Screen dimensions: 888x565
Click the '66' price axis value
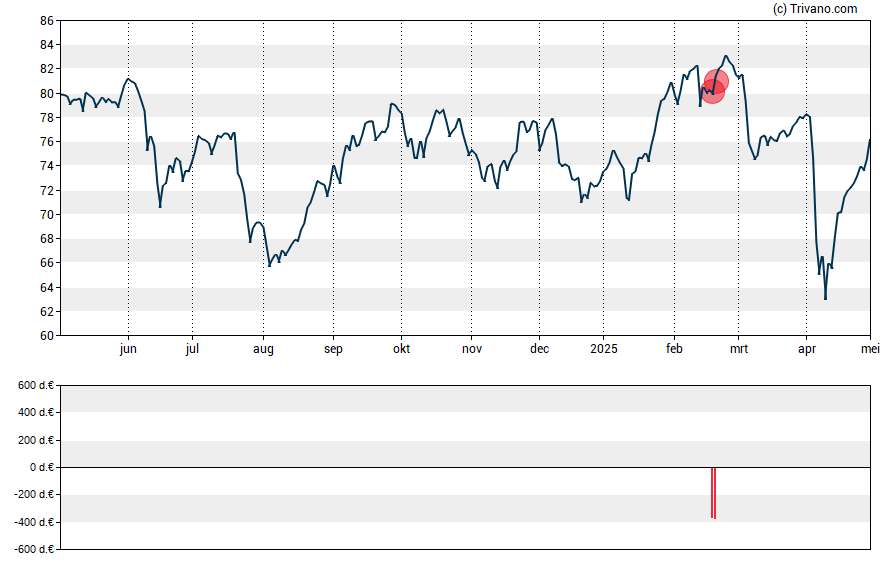click(x=47, y=263)
